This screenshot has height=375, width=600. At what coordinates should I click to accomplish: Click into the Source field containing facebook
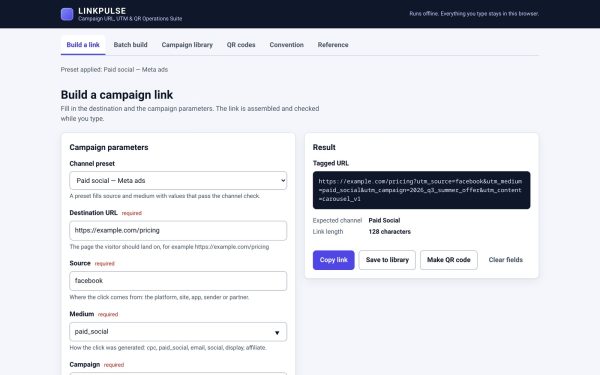coord(178,281)
